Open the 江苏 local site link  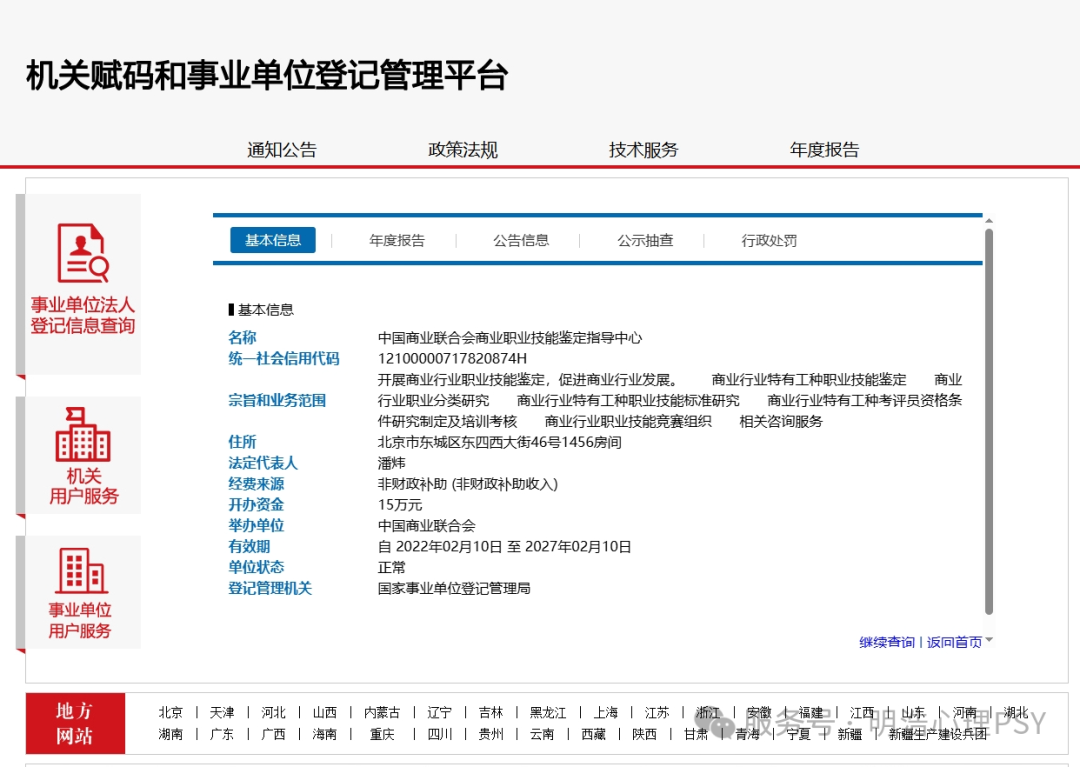(x=657, y=713)
